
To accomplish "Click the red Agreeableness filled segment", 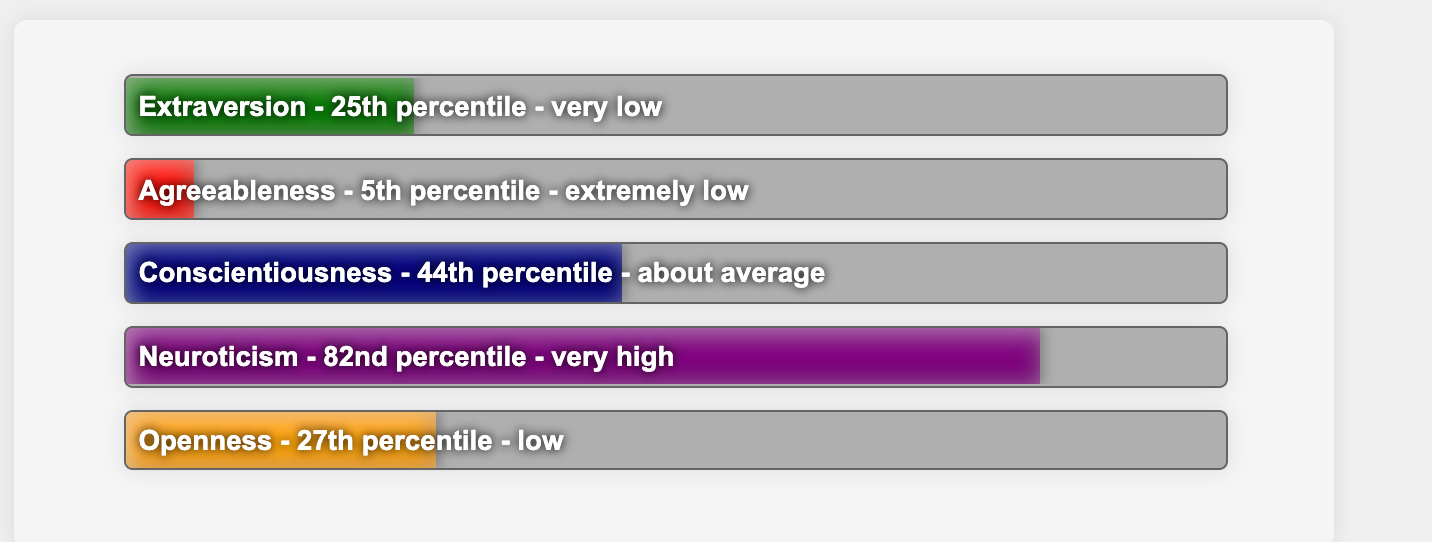I will click(x=160, y=189).
